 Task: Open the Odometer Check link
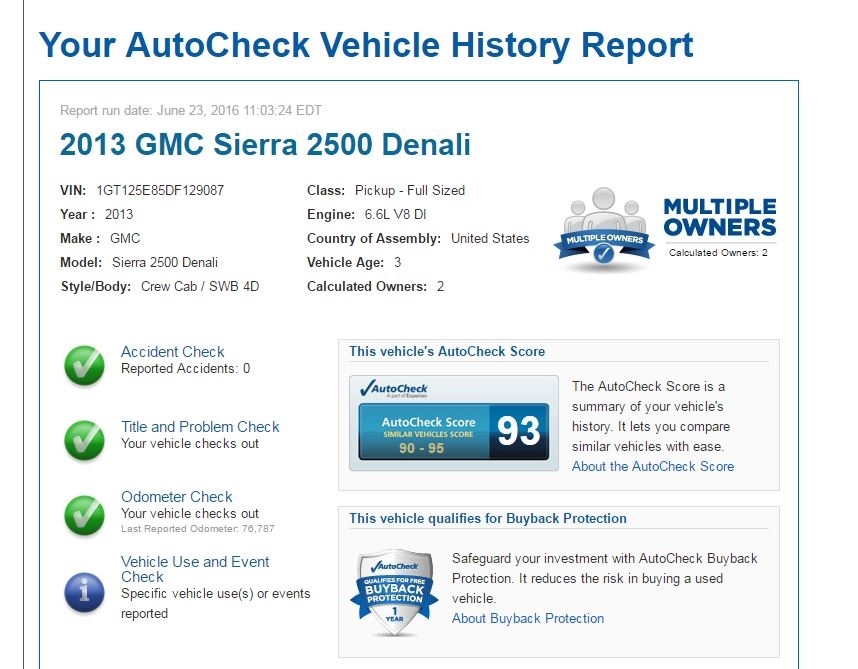tap(176, 497)
